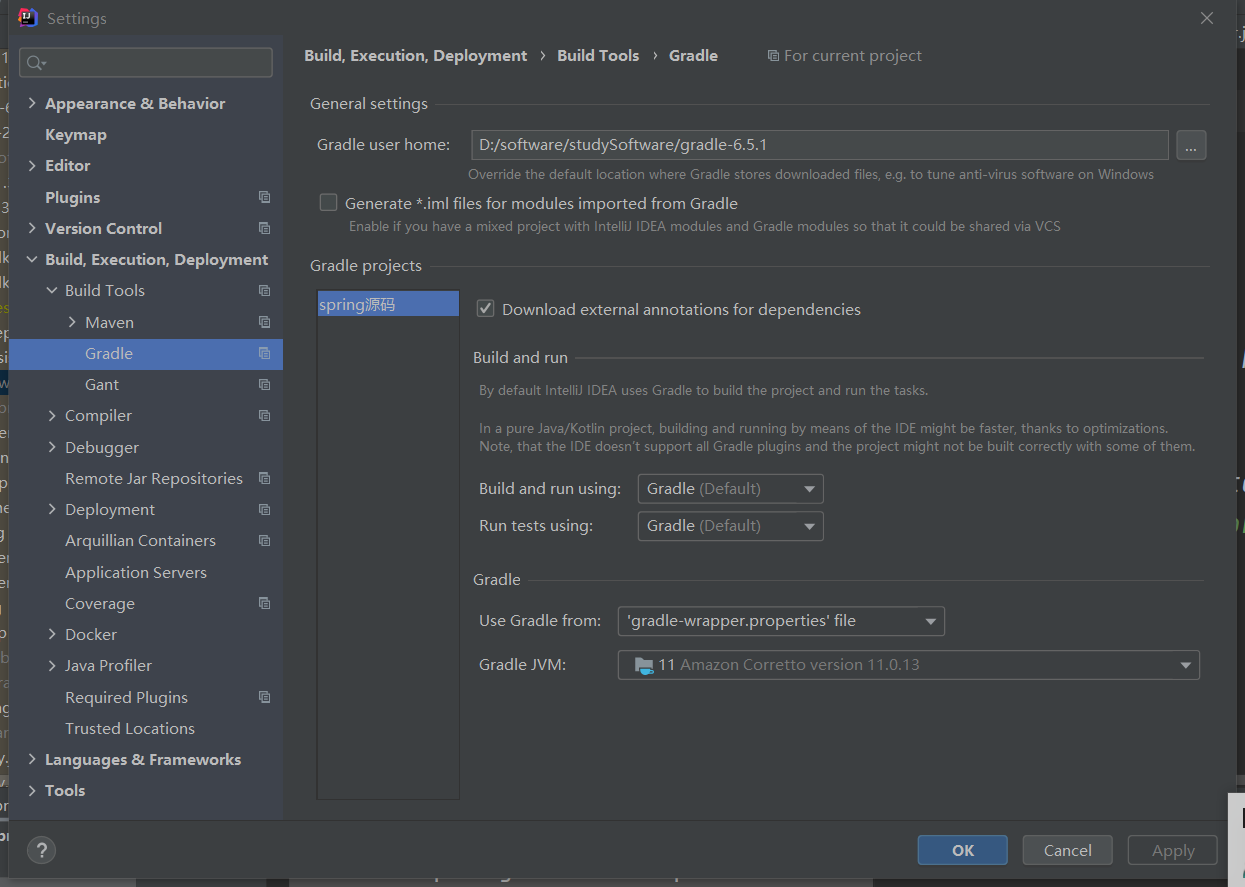Expand the Version Control section
The image size is (1245, 887).
point(32,228)
